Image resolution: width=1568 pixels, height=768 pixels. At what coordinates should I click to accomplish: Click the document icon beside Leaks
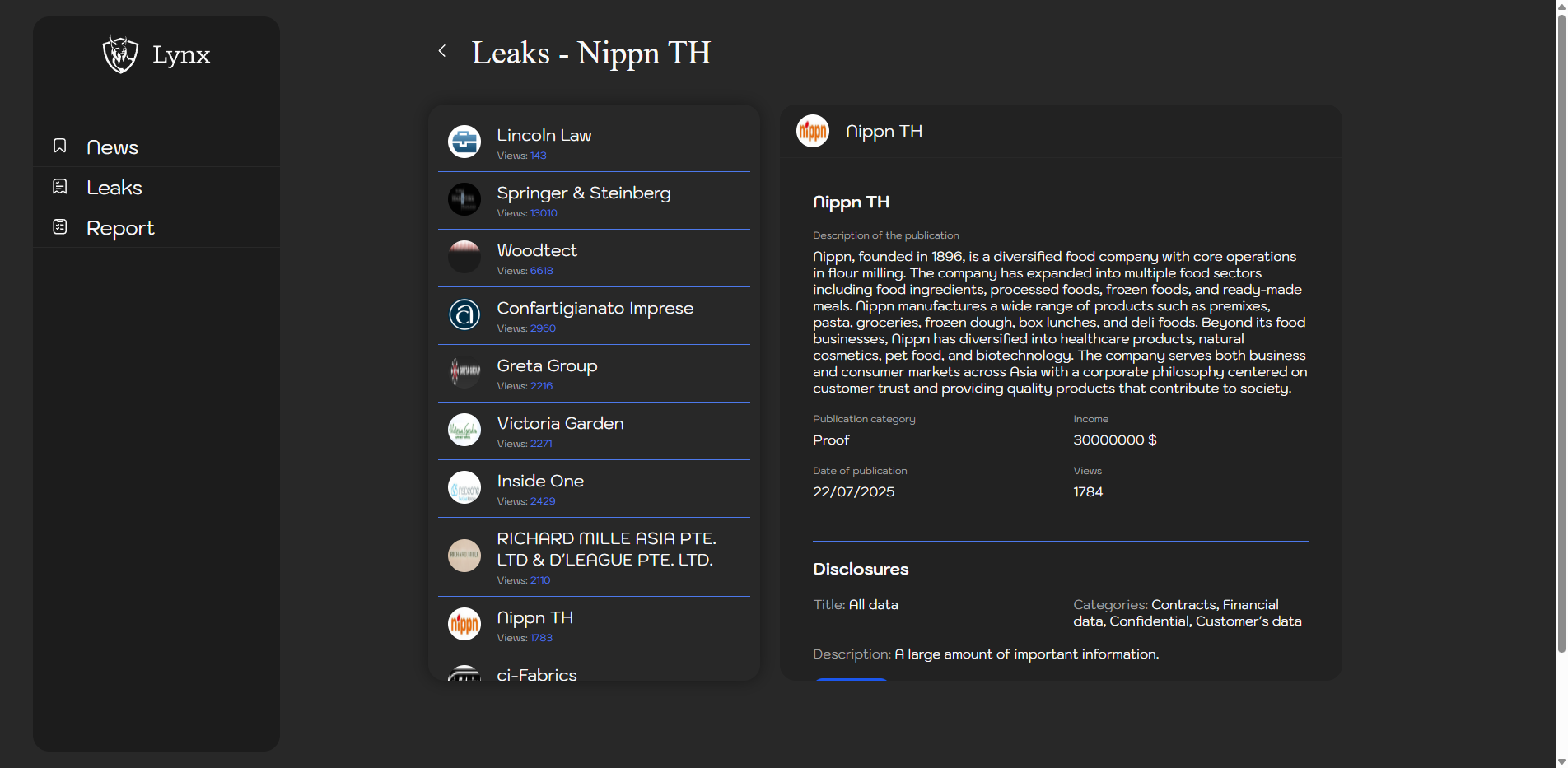[x=60, y=187]
